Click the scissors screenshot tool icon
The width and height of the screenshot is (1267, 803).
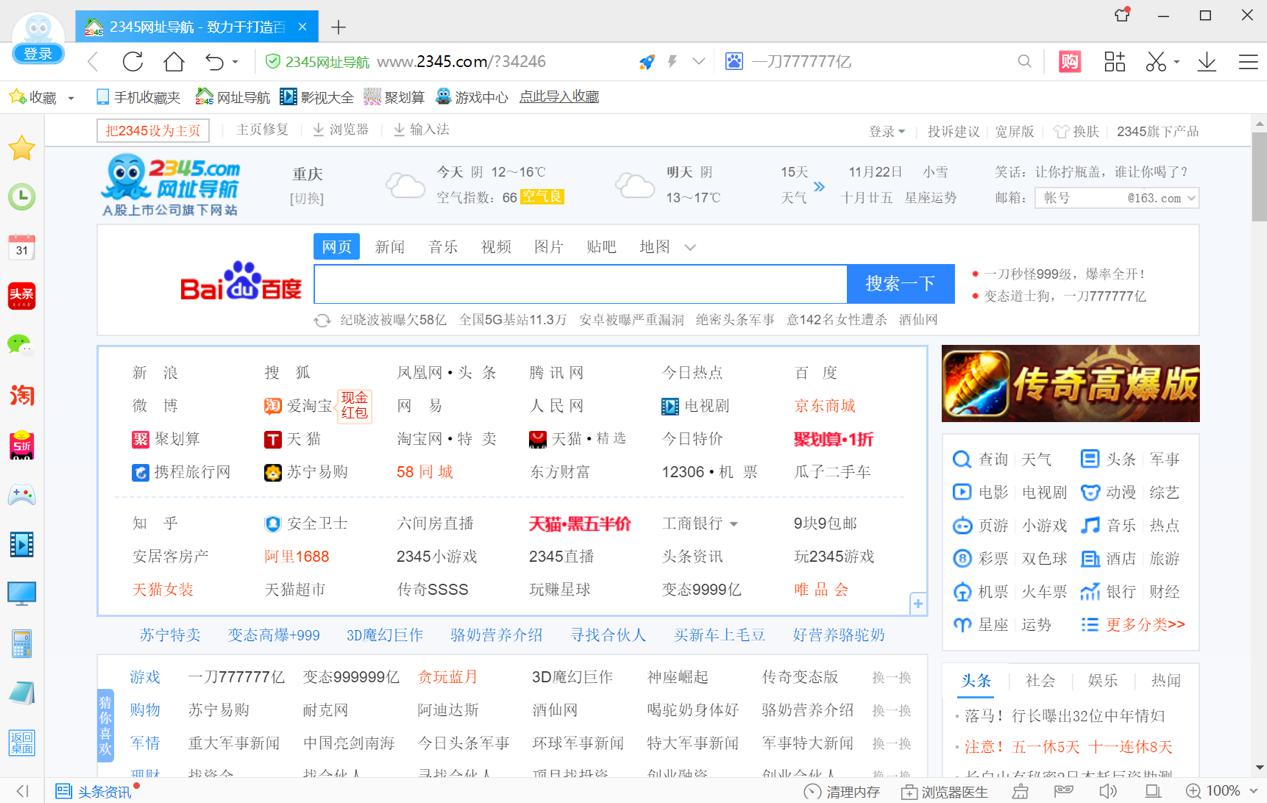1156,62
